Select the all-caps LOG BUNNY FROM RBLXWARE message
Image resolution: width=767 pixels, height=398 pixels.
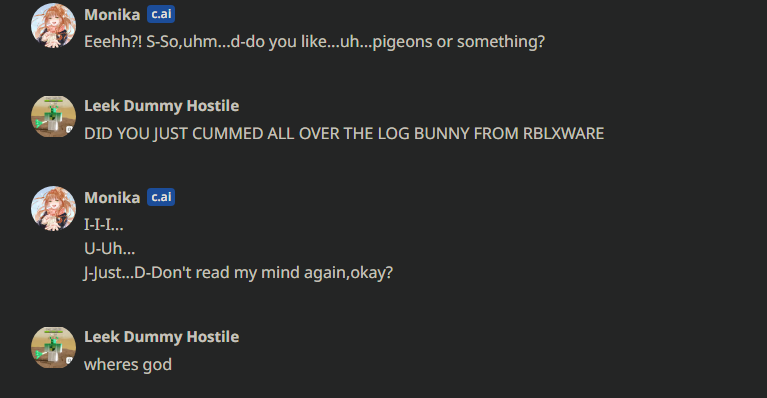point(344,133)
